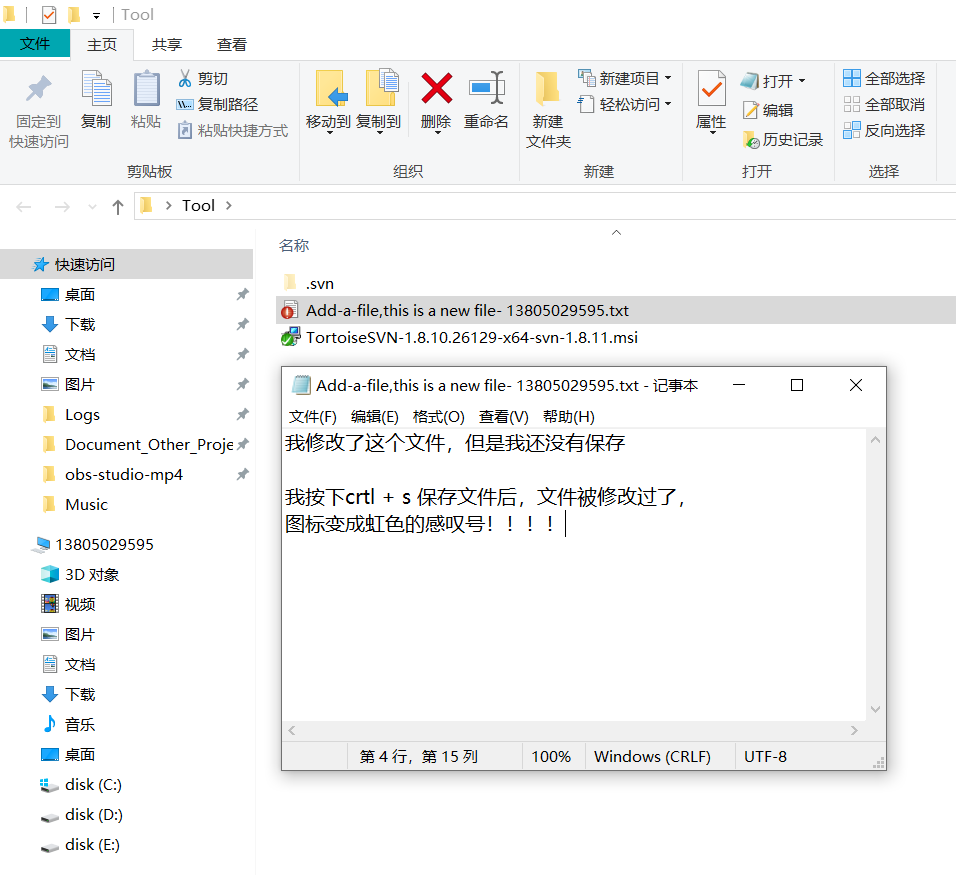Image resolution: width=956 pixels, height=875 pixels.
Task: Click the Move to (移动到) icon
Action: click(330, 88)
